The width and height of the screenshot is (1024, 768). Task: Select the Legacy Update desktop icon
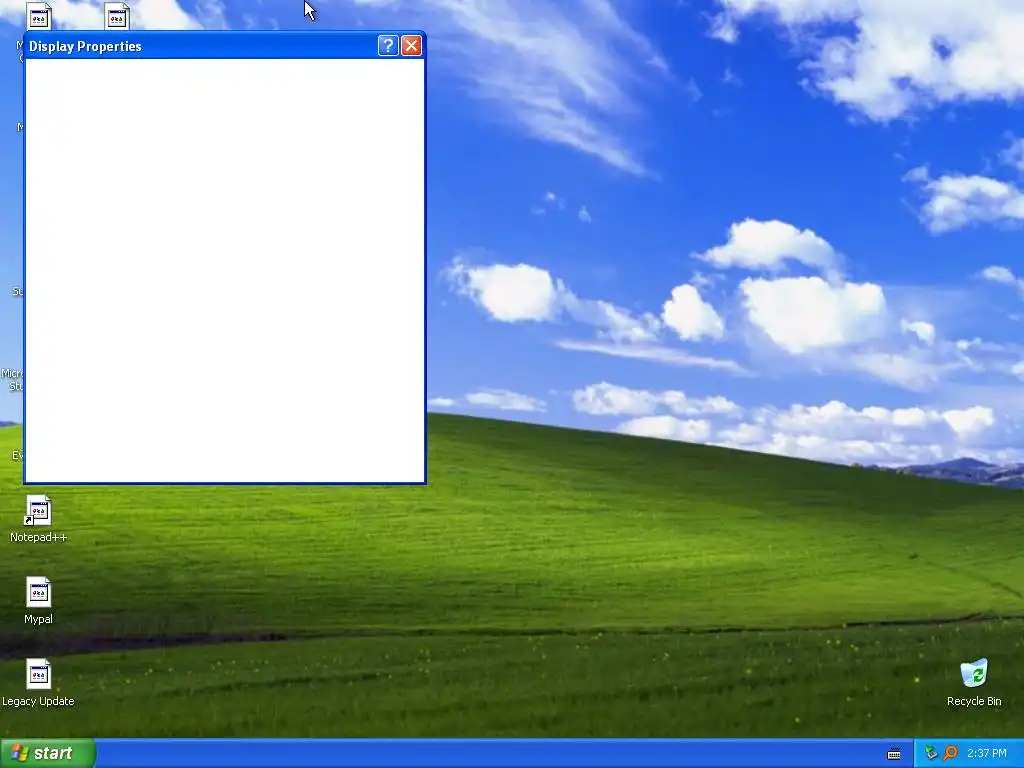pos(39,682)
